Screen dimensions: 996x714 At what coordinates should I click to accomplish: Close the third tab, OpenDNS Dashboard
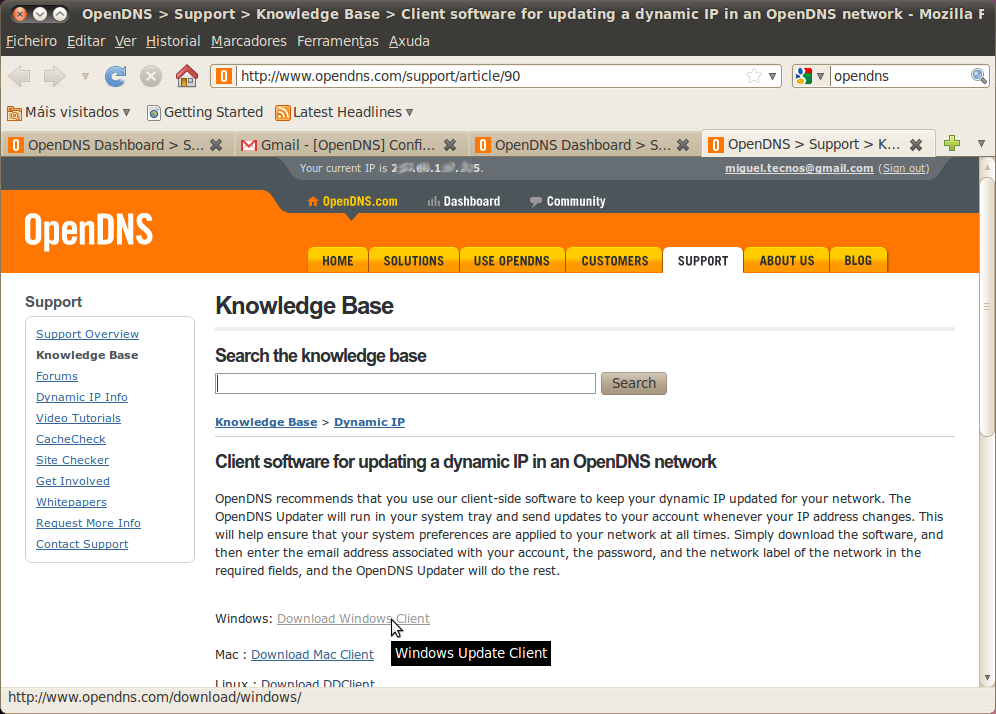[x=683, y=145]
